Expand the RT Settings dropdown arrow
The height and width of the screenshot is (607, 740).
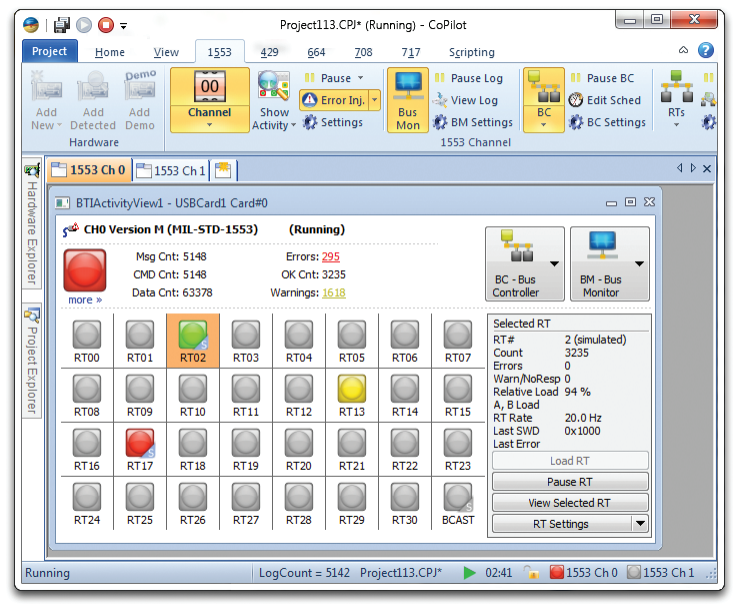[640, 524]
